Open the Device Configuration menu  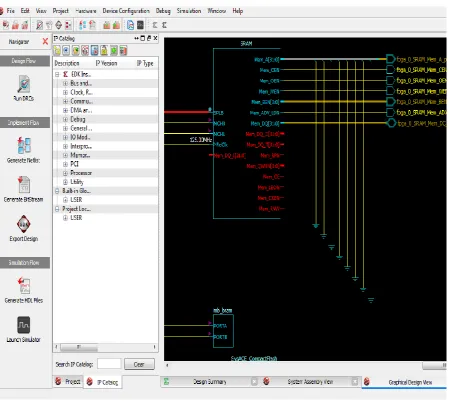(x=126, y=11)
